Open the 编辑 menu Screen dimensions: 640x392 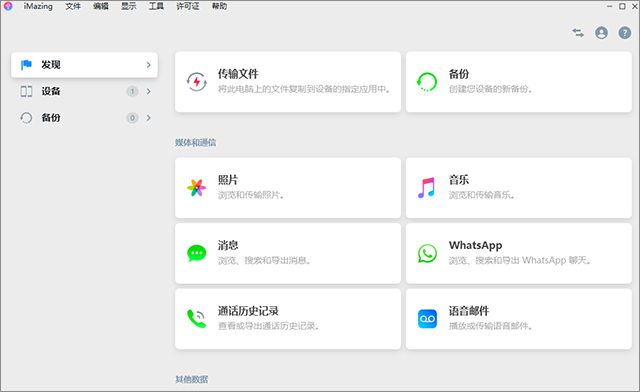coord(101,6)
